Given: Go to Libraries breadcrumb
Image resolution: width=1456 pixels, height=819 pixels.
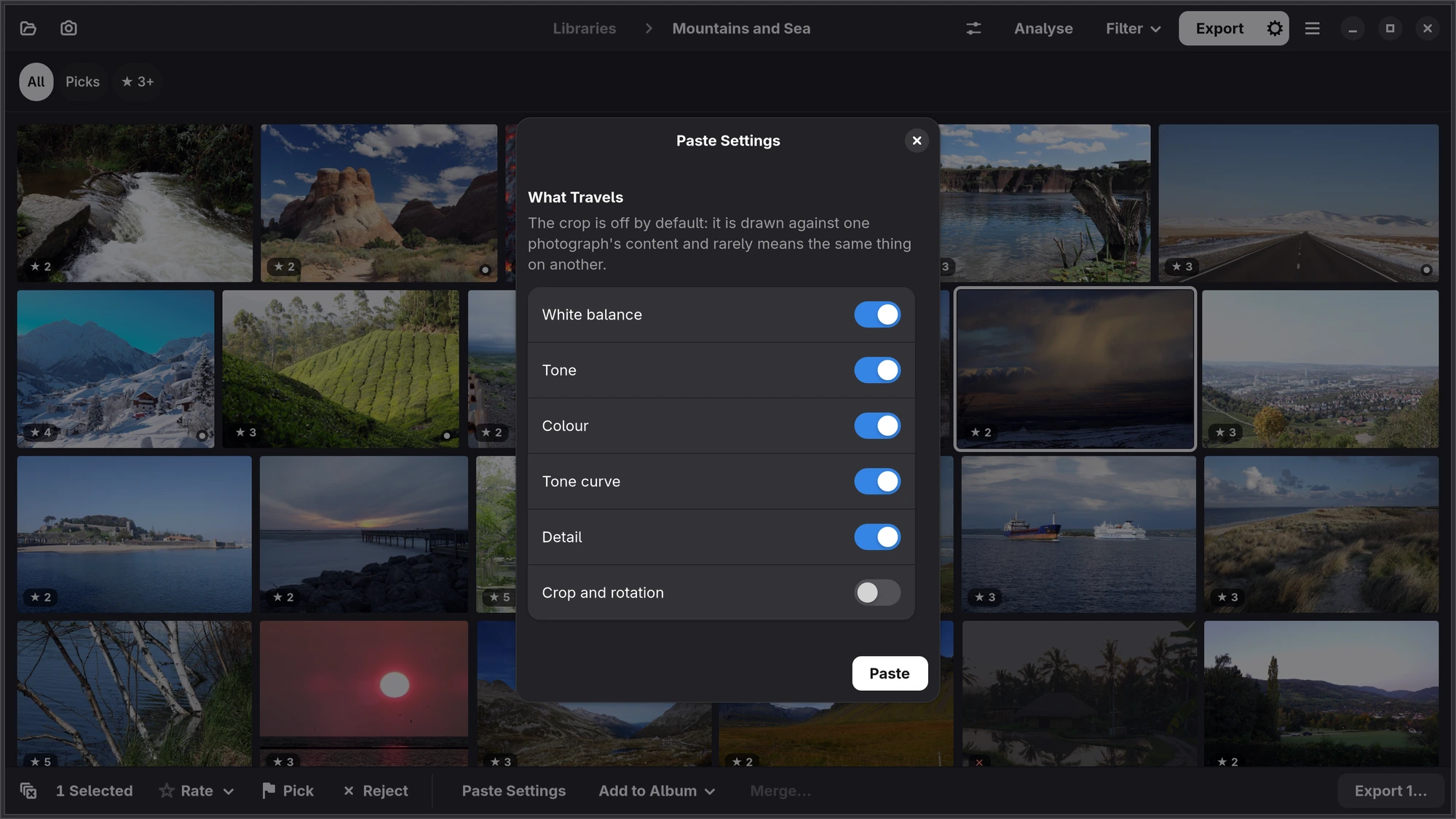Looking at the screenshot, I should click(584, 28).
